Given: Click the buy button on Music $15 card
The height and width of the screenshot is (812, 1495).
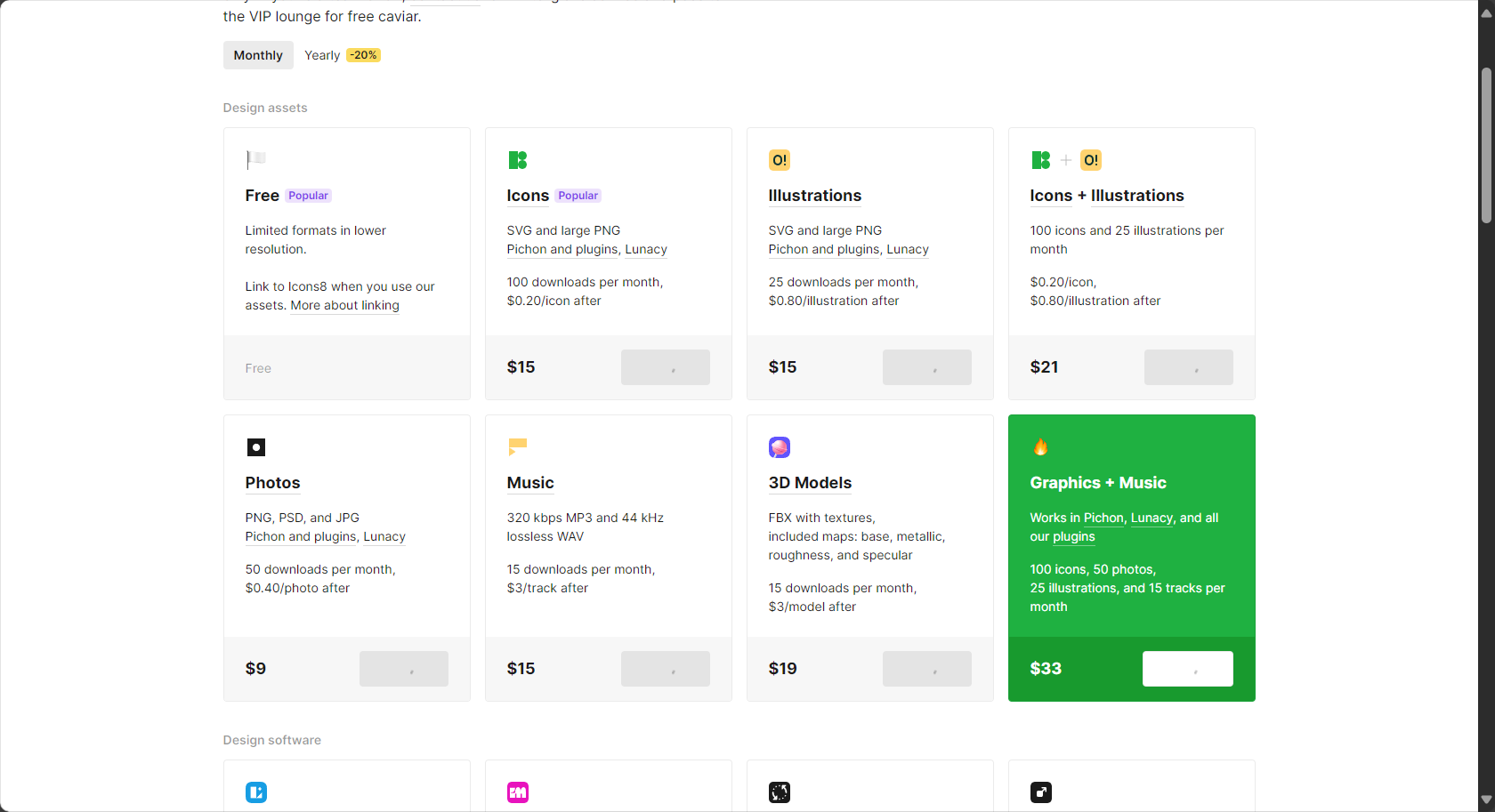Looking at the screenshot, I should (x=666, y=669).
